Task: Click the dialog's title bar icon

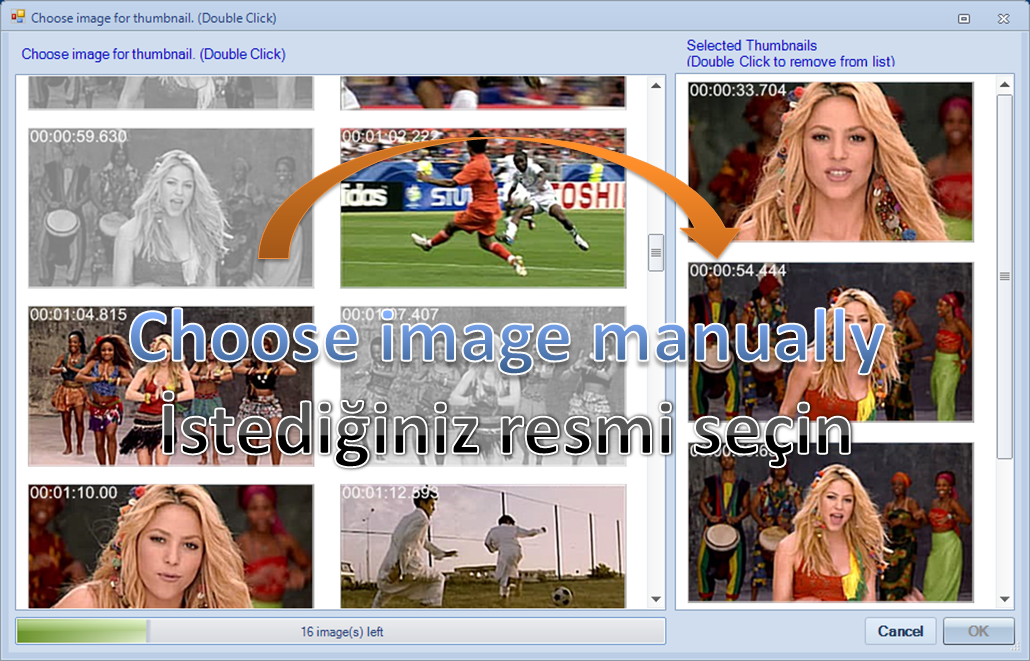Action: pos(18,16)
